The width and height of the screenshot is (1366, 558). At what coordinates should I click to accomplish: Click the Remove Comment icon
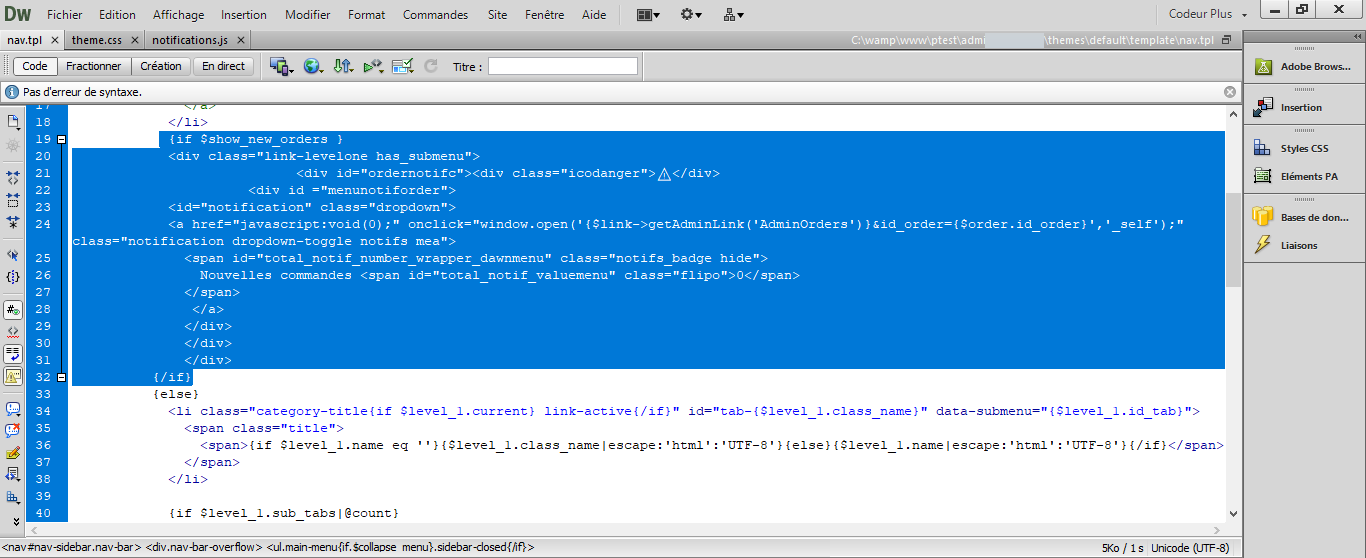pos(13,431)
